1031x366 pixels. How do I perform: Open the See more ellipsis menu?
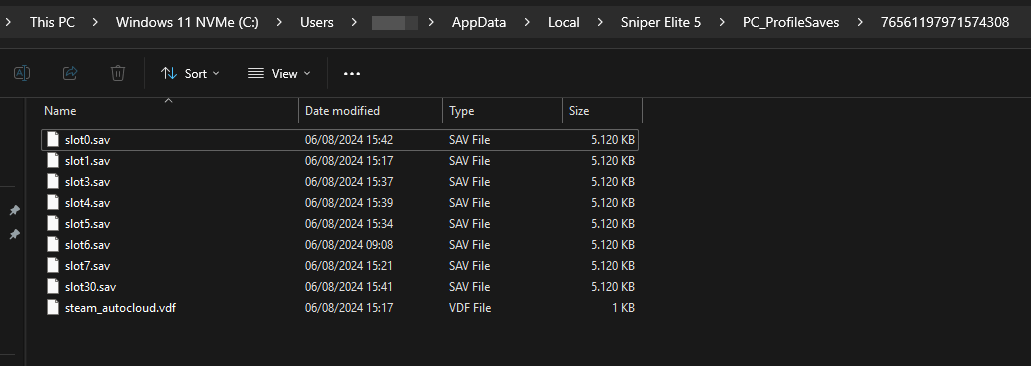pyautogui.click(x=352, y=74)
